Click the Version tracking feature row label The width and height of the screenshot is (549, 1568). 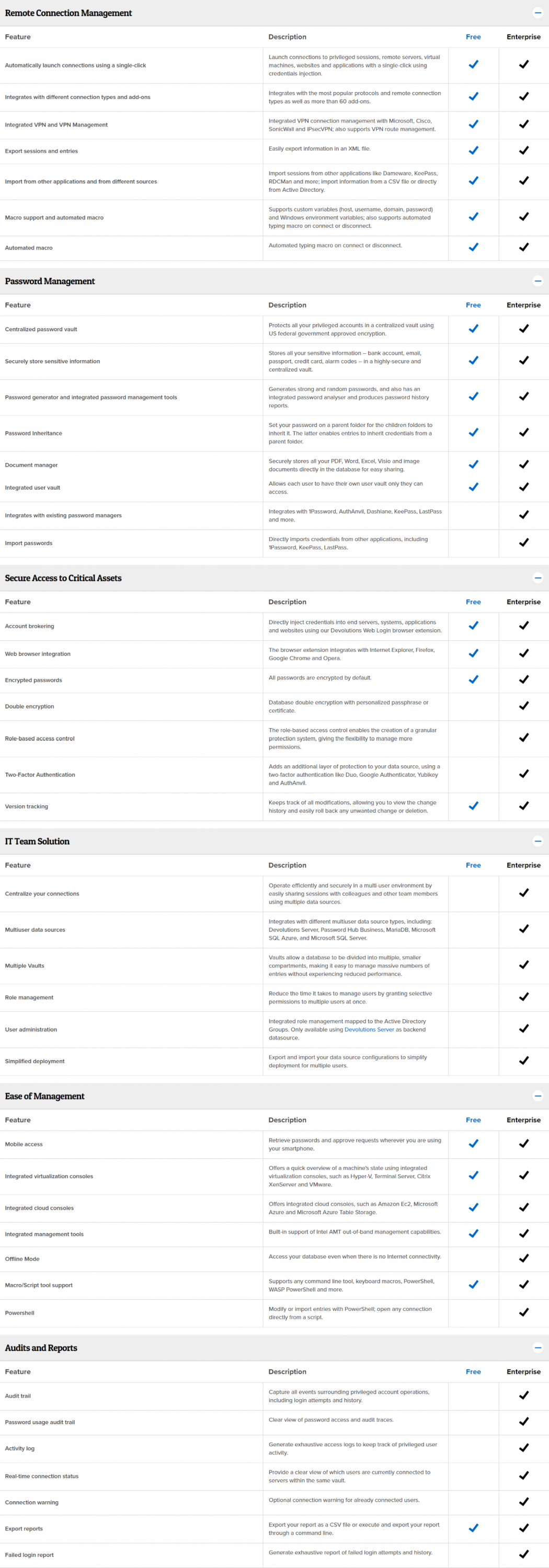coord(27,806)
